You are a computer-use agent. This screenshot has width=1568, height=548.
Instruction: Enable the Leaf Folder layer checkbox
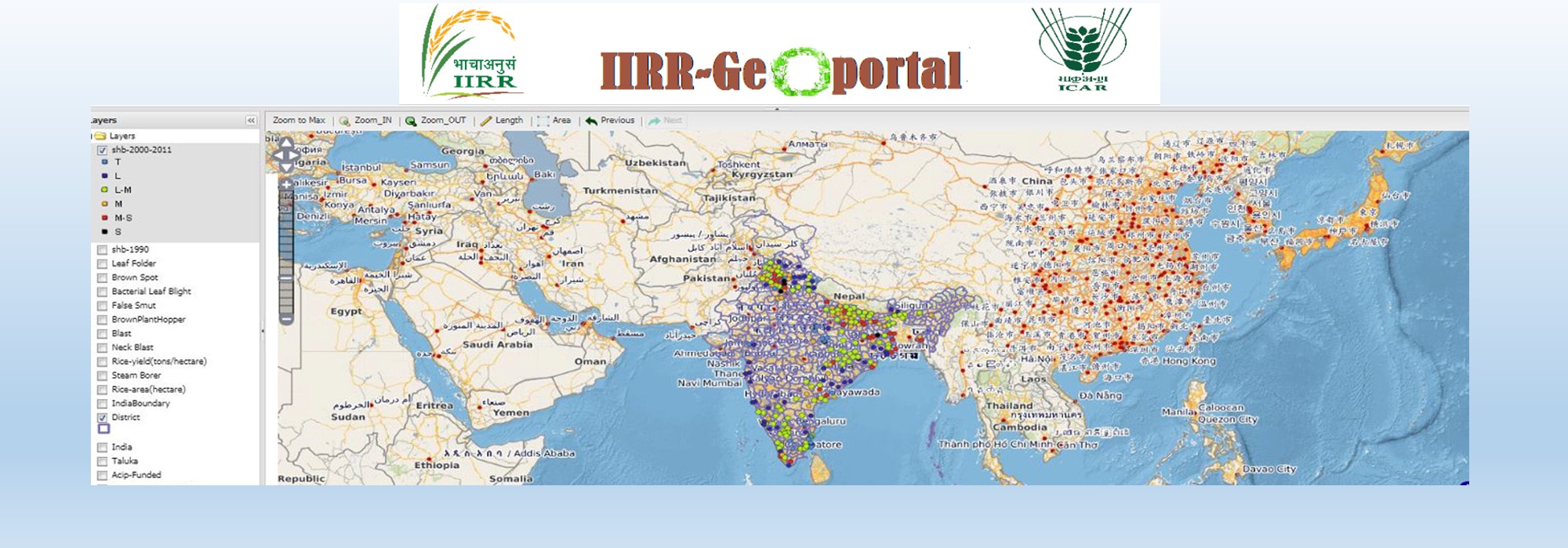[x=102, y=263]
